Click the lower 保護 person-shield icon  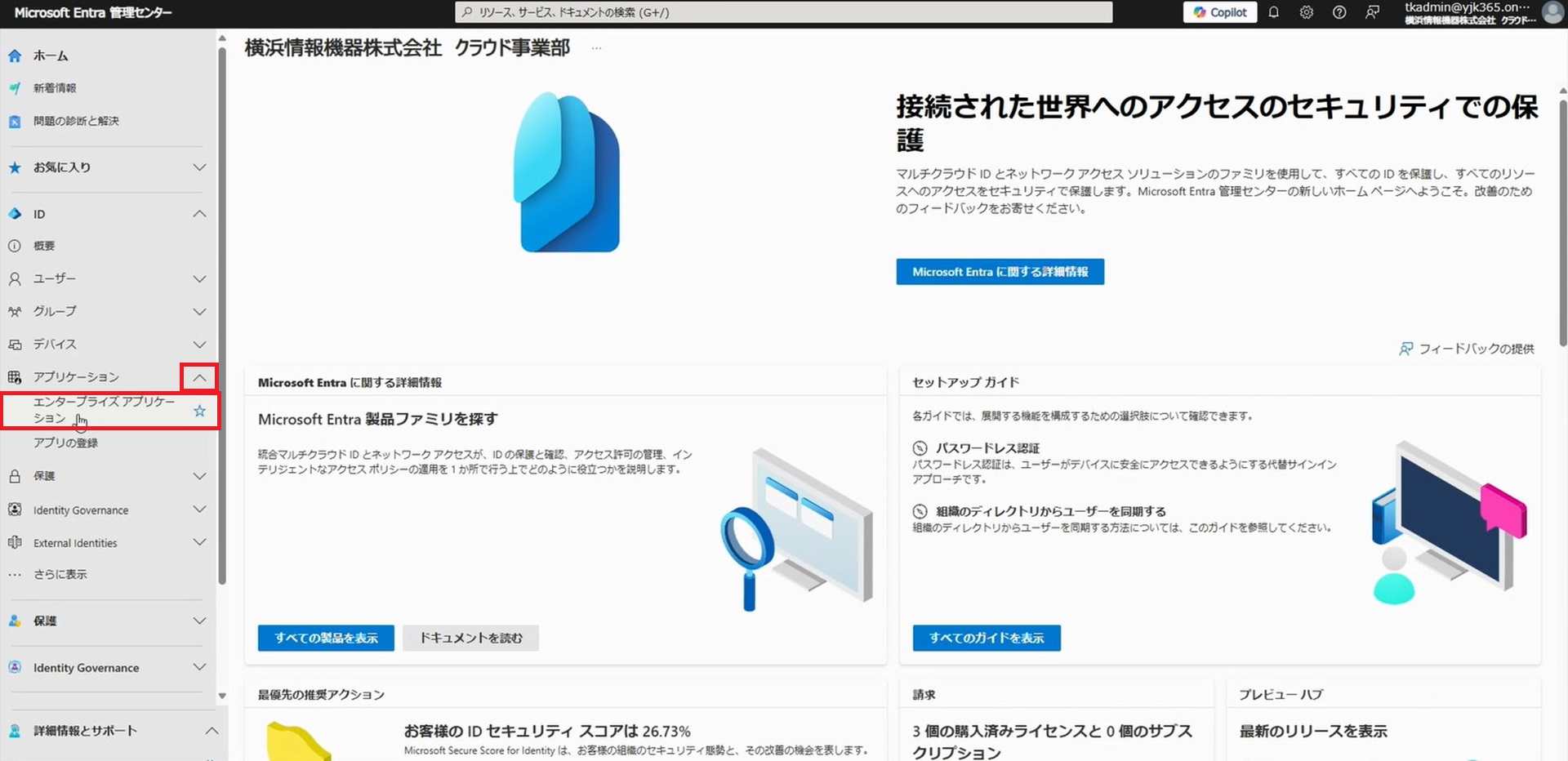click(x=15, y=621)
